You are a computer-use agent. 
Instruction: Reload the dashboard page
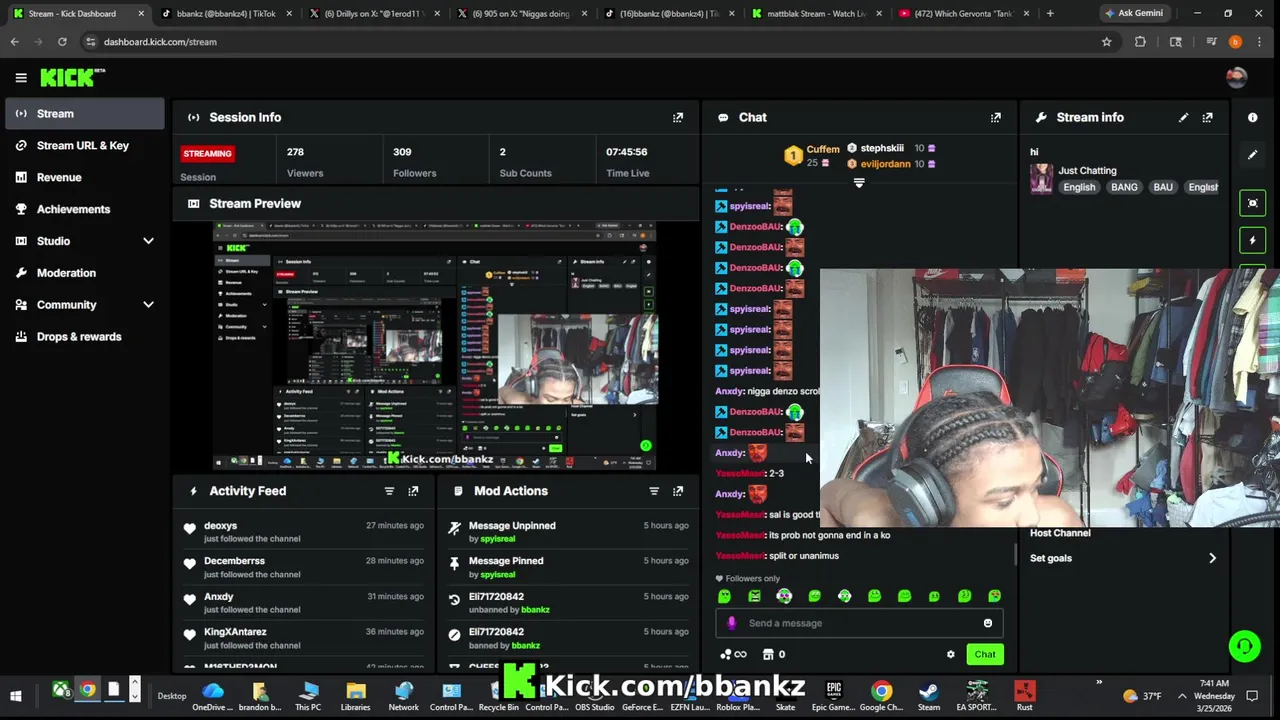pos(62,42)
